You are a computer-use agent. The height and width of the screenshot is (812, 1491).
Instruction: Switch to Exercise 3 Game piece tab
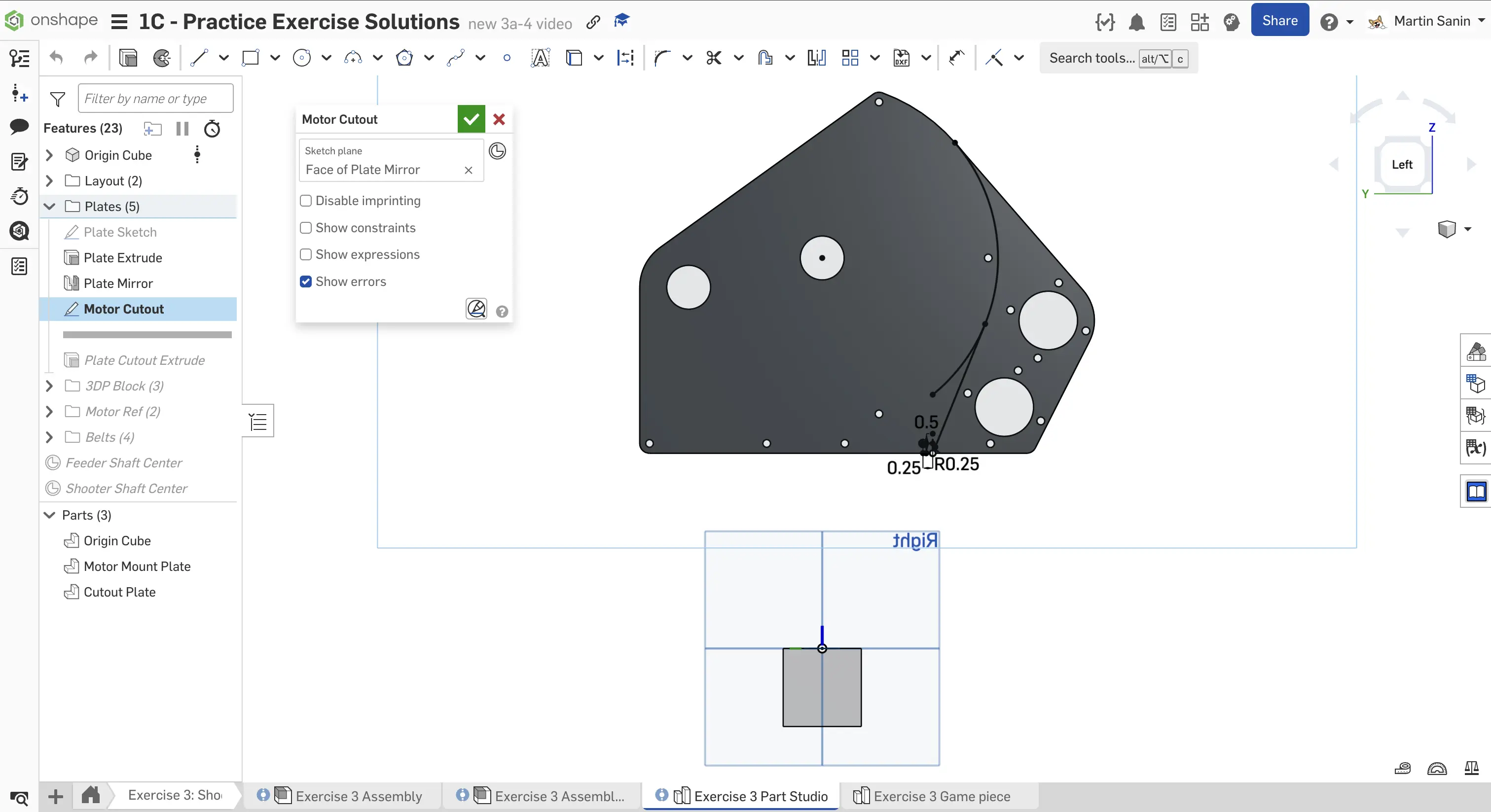(941, 796)
